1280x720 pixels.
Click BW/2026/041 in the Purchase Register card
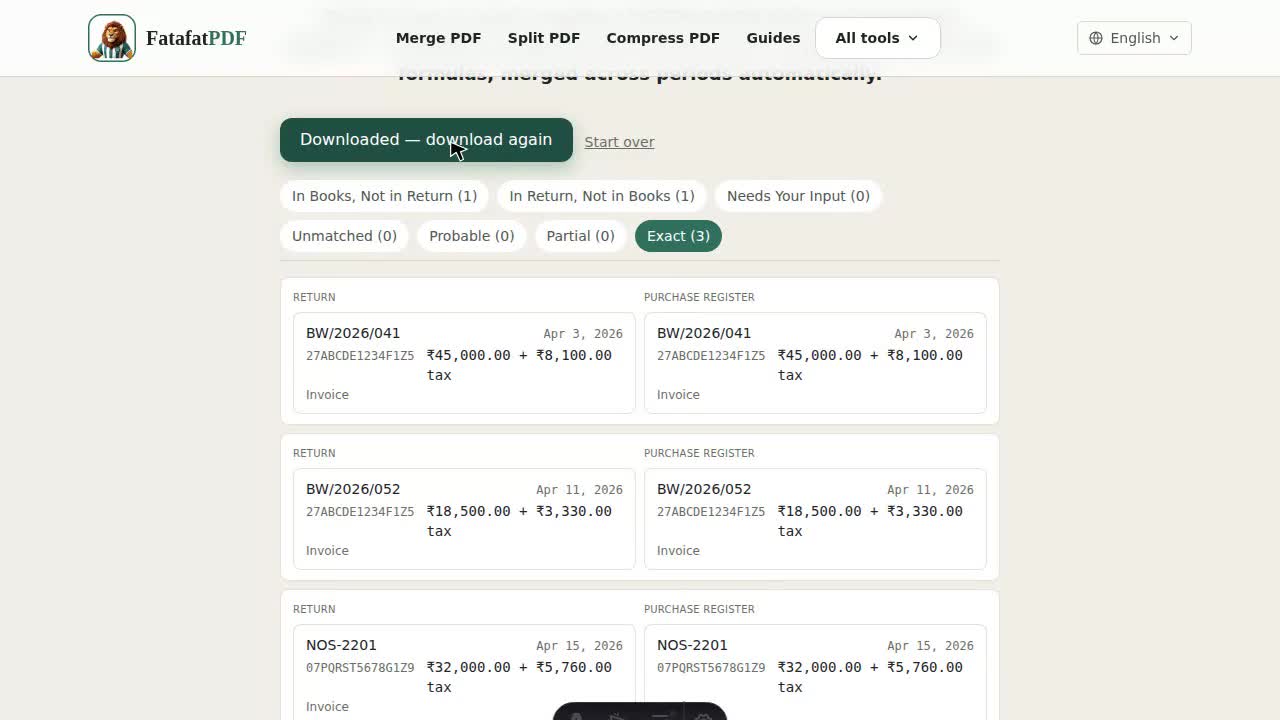704,333
